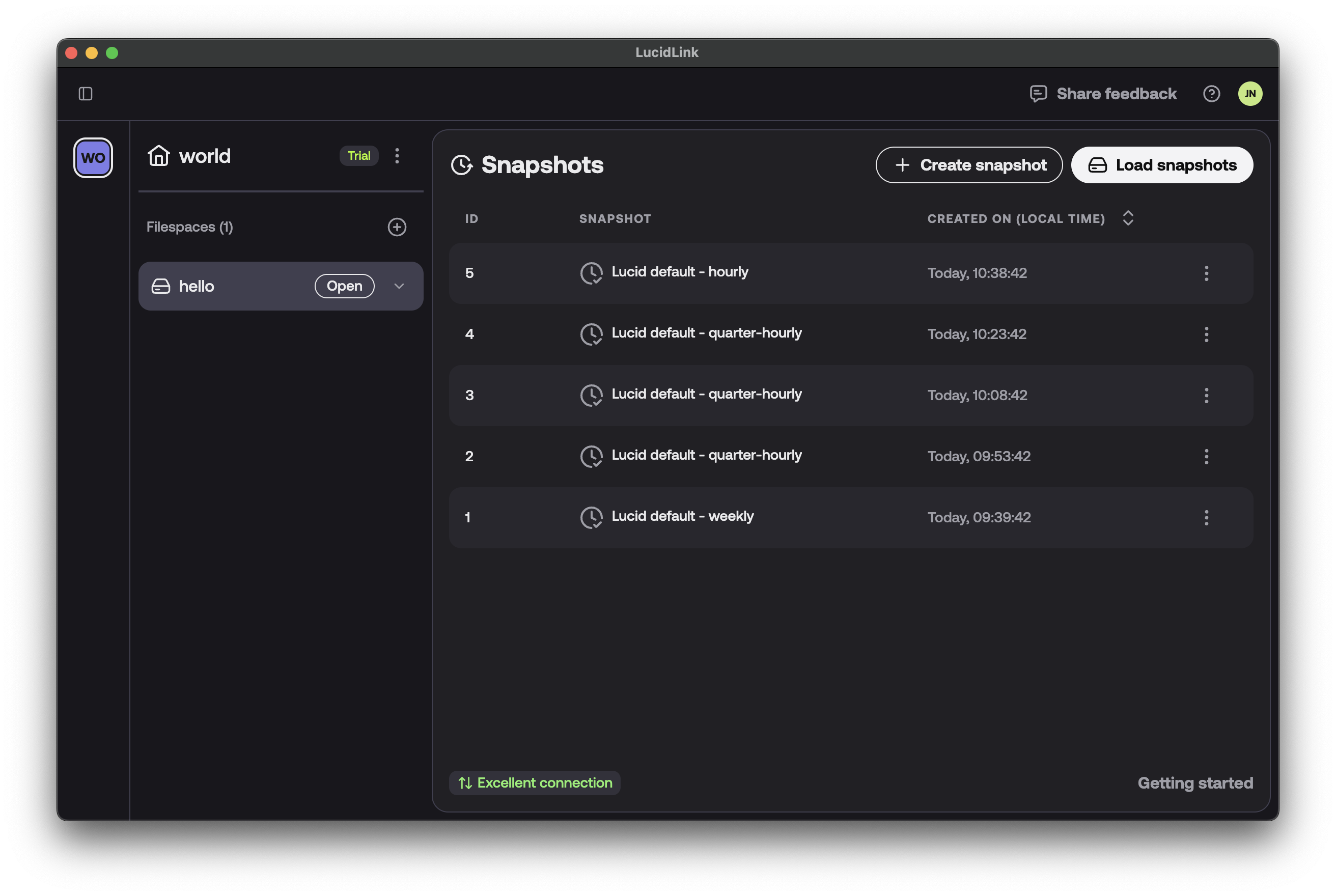This screenshot has width=1336, height=896.
Task: Click timestamp Today, 09:39:42
Action: pyautogui.click(x=979, y=518)
